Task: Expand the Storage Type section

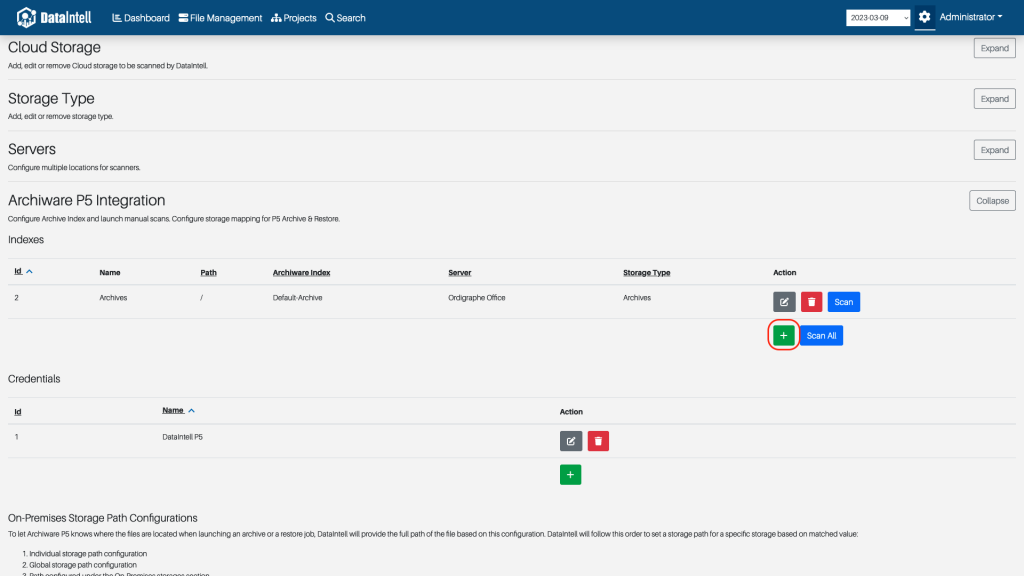Action: (994, 99)
